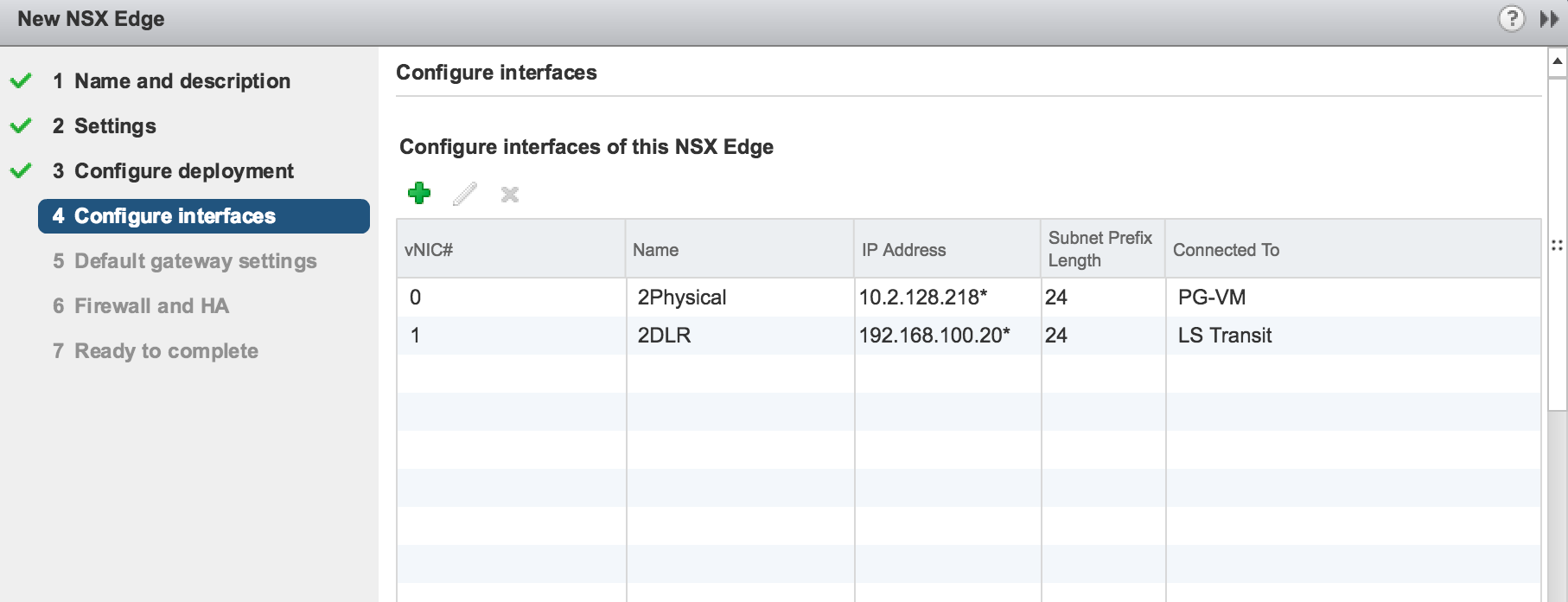Select step 6 Firewall and HA

(x=141, y=306)
